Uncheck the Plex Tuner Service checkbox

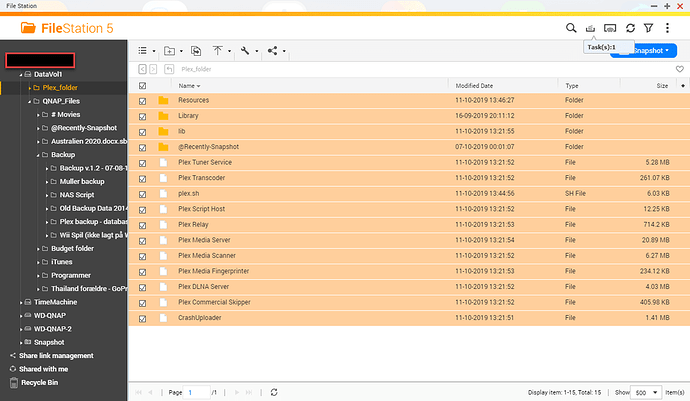[x=143, y=163]
